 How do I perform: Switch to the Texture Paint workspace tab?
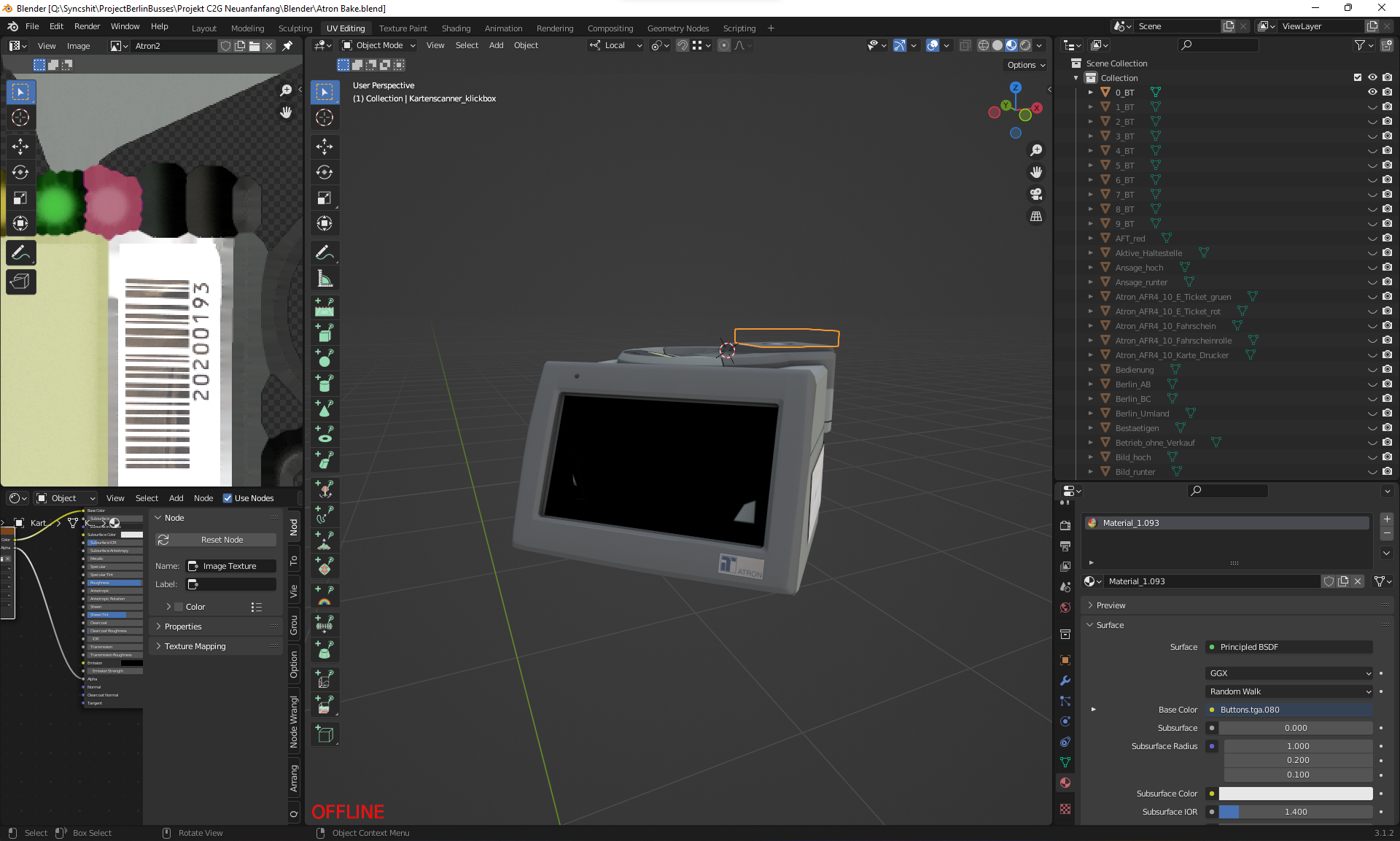tap(402, 28)
